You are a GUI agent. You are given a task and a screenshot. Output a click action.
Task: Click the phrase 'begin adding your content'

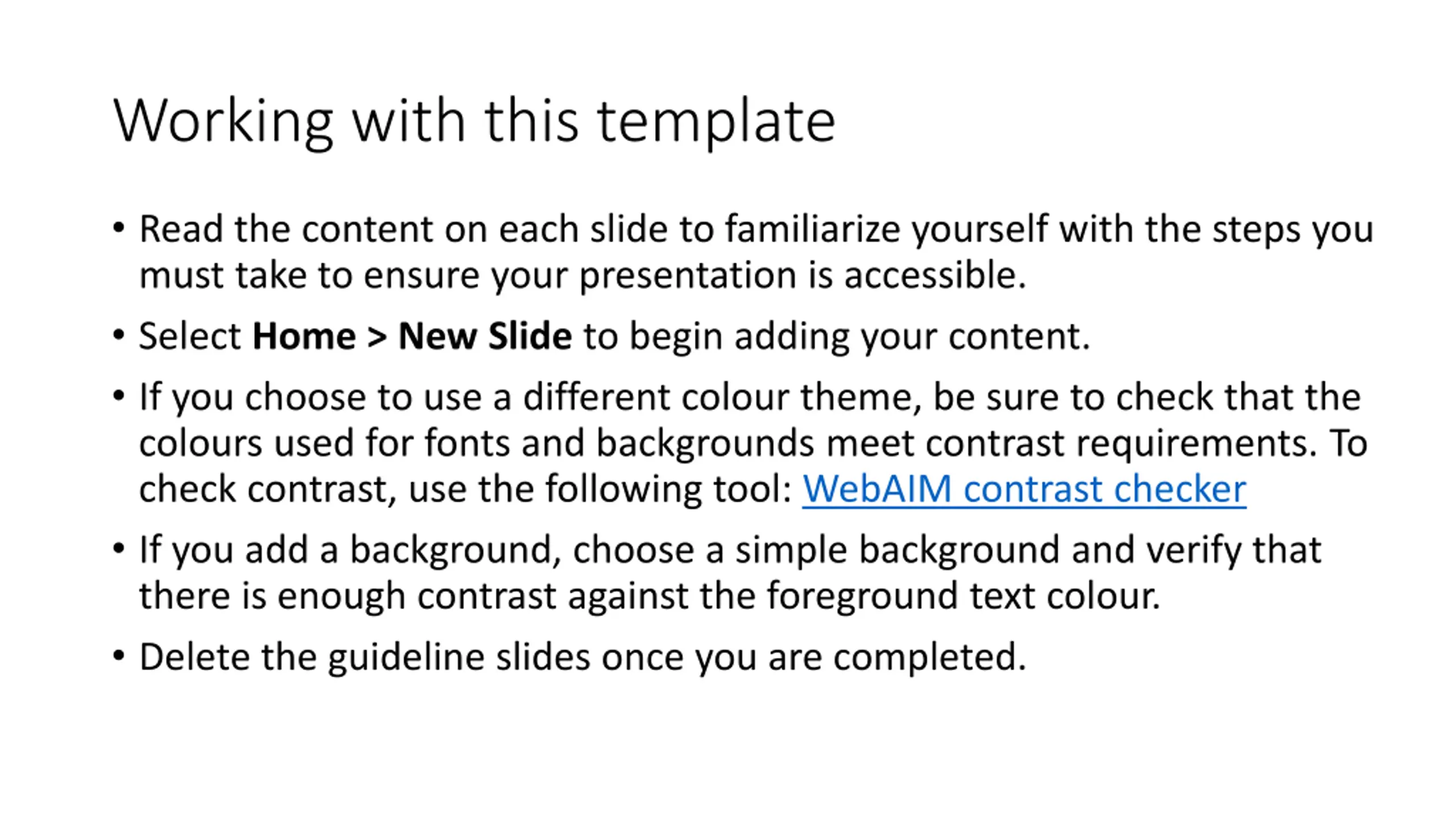[859, 337]
